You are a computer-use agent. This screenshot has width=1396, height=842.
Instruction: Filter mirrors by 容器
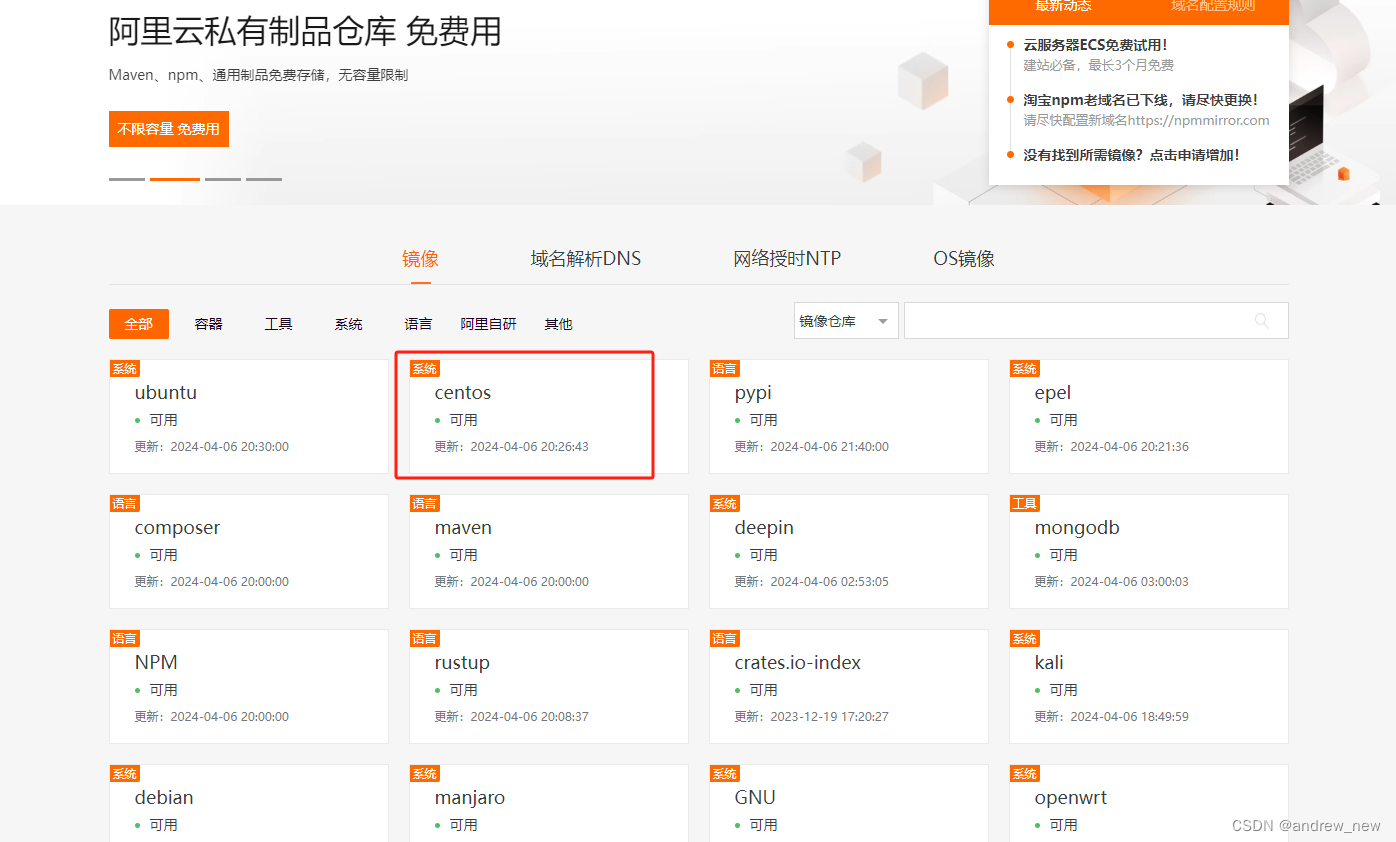point(208,324)
